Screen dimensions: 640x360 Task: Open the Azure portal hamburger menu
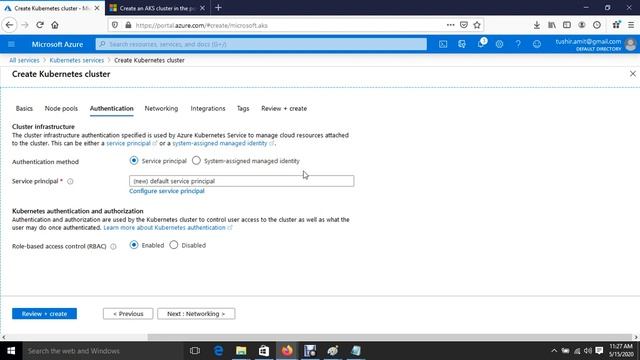[11, 44]
